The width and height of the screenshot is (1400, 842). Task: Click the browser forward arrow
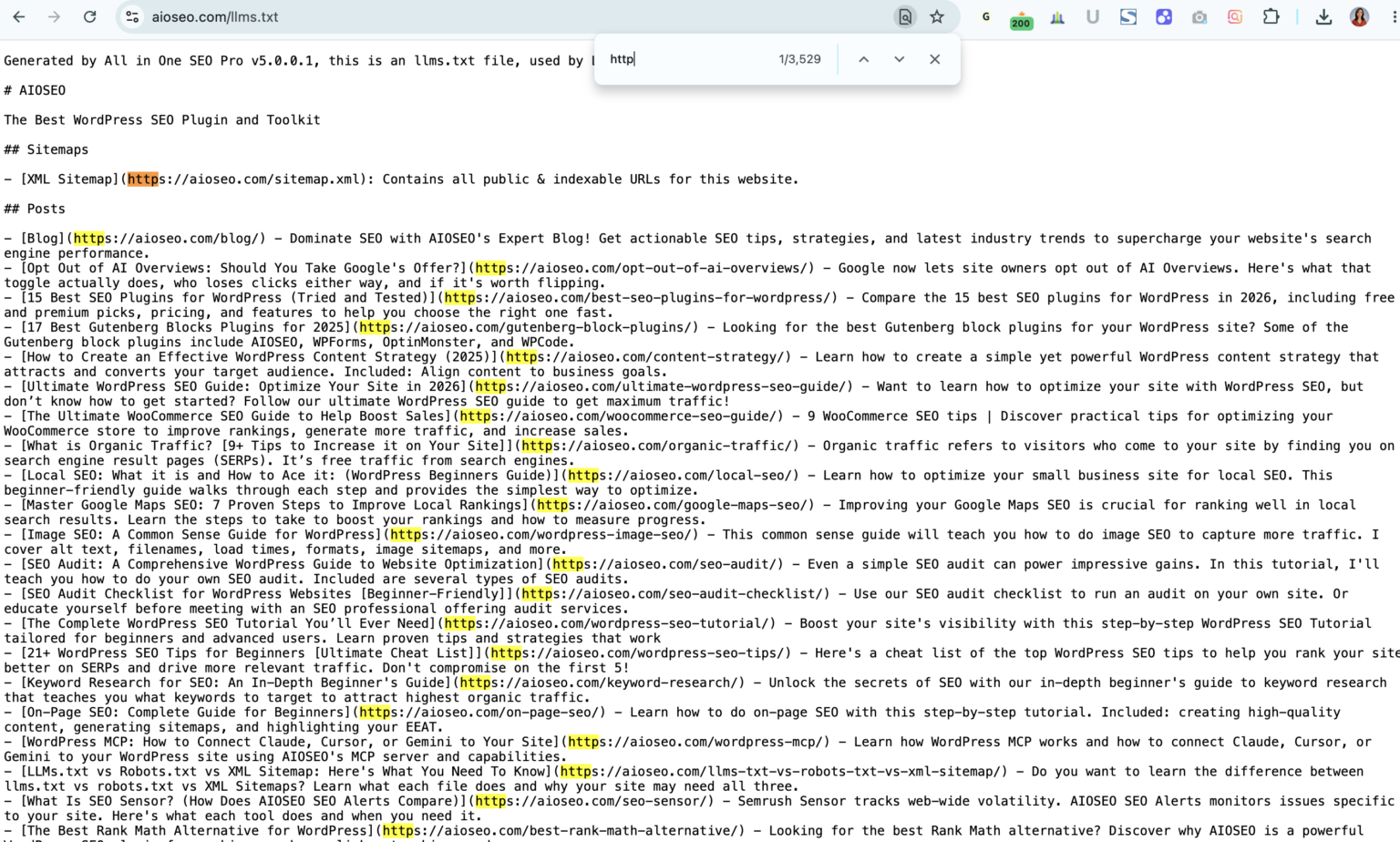pos(55,16)
